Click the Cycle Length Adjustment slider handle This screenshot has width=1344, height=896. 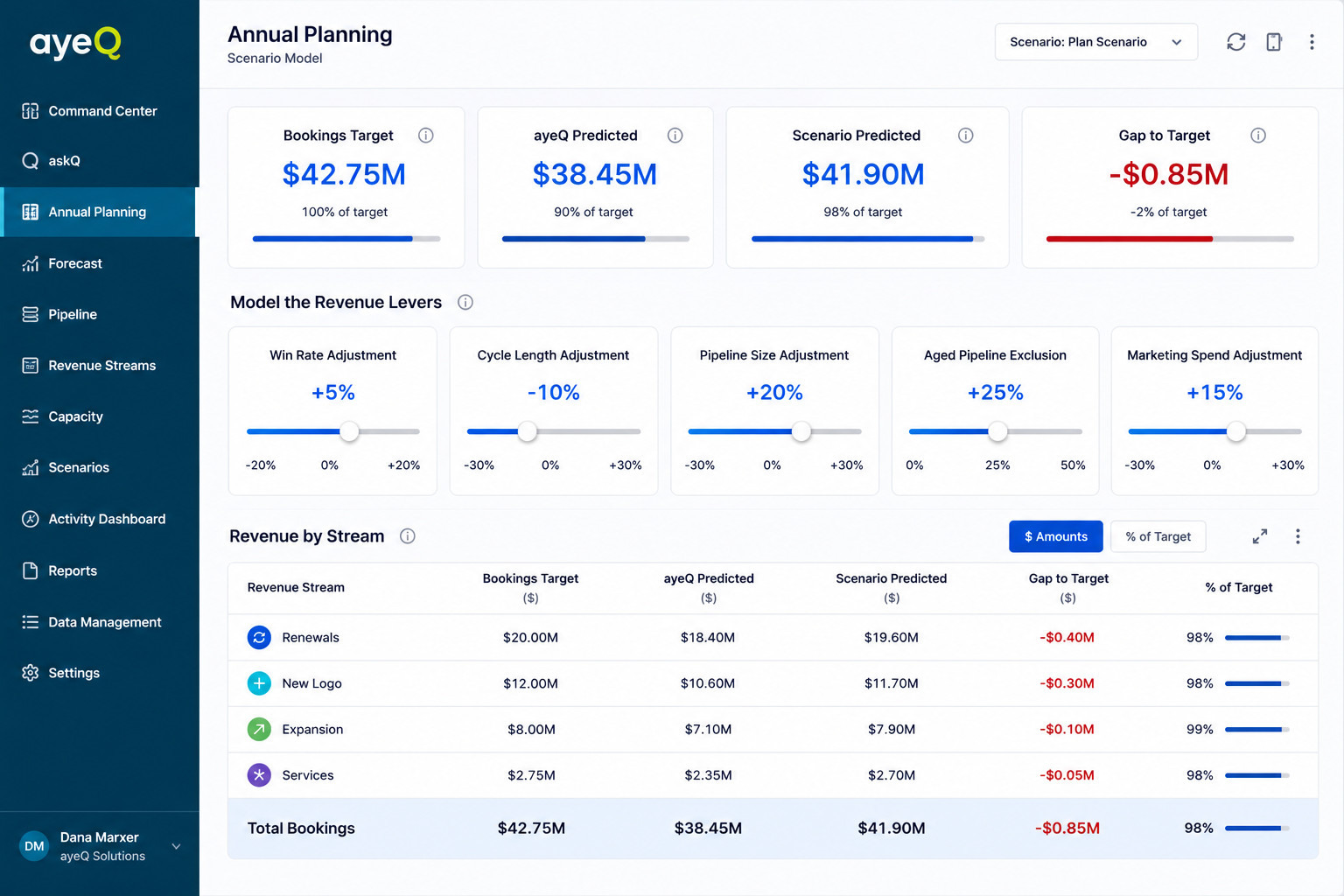point(528,431)
